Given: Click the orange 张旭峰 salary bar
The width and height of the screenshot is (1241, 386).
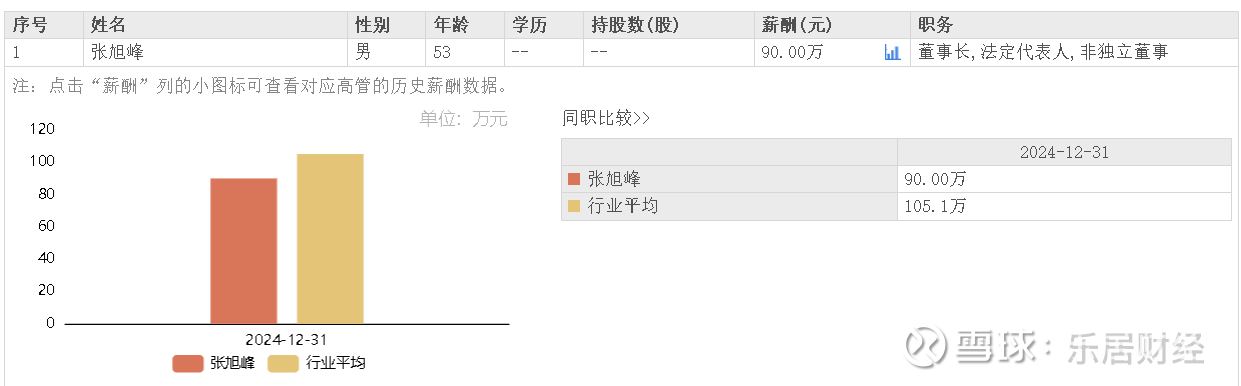Looking at the screenshot, I should tap(243, 251).
